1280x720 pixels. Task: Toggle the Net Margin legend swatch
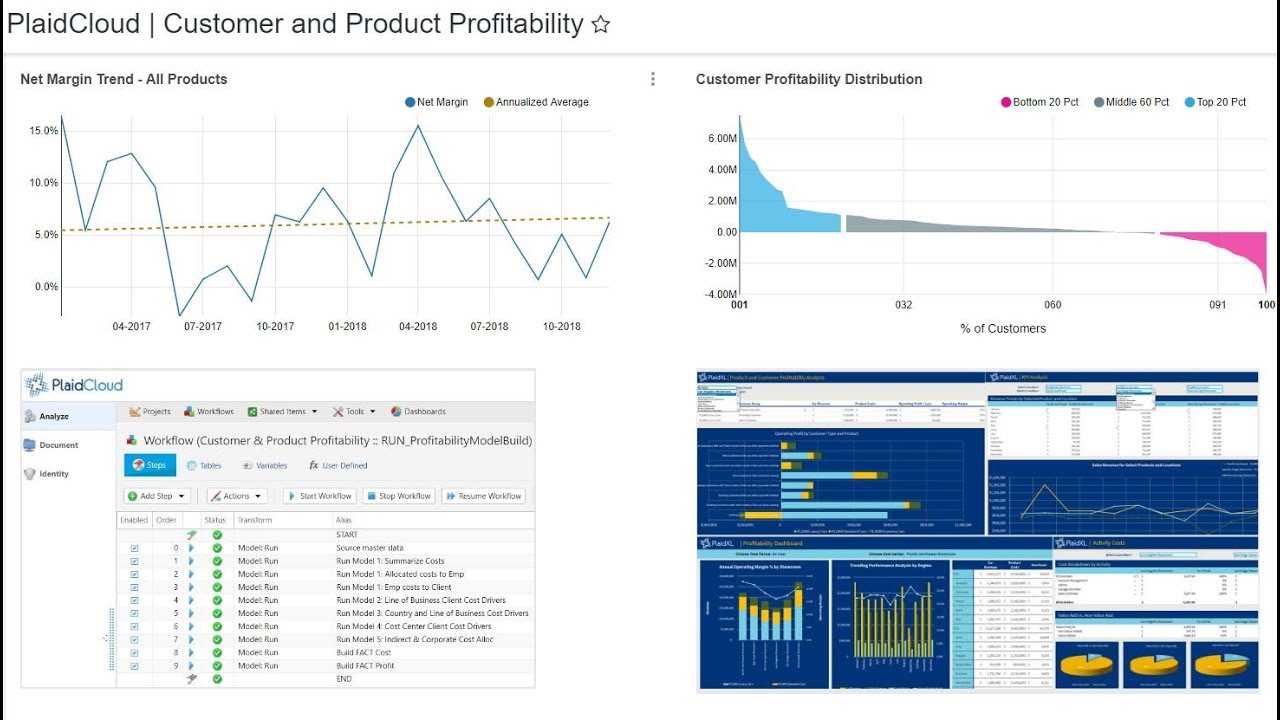coord(410,102)
